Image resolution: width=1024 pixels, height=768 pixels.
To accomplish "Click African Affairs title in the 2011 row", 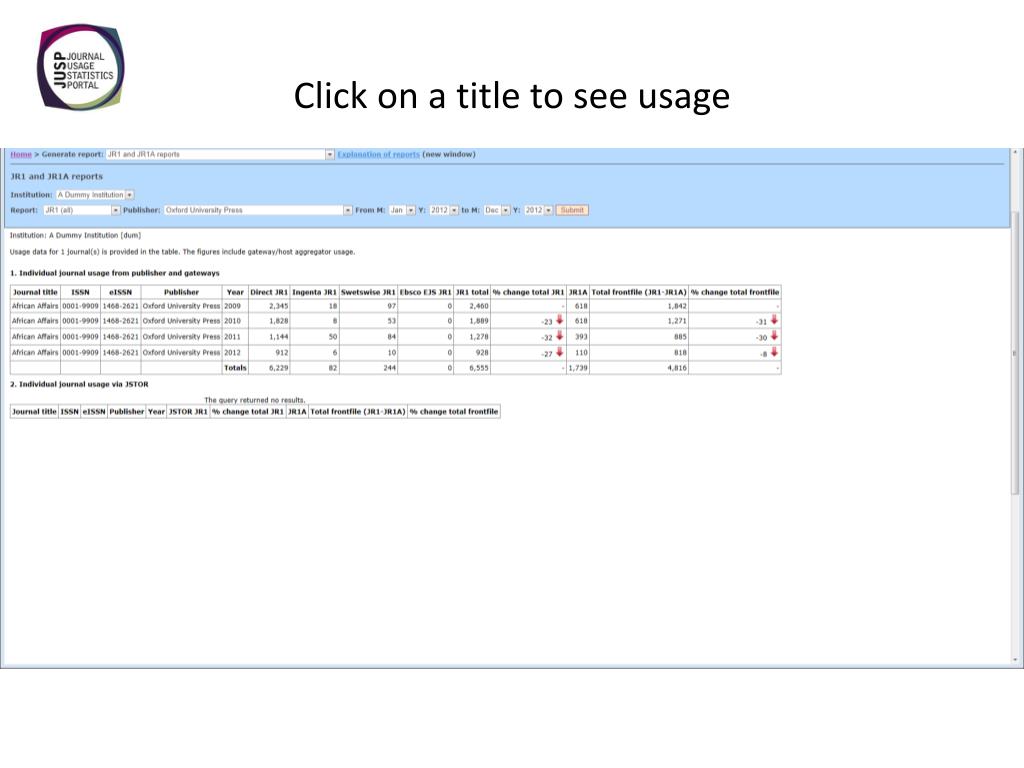I will pyautogui.click(x=35, y=336).
